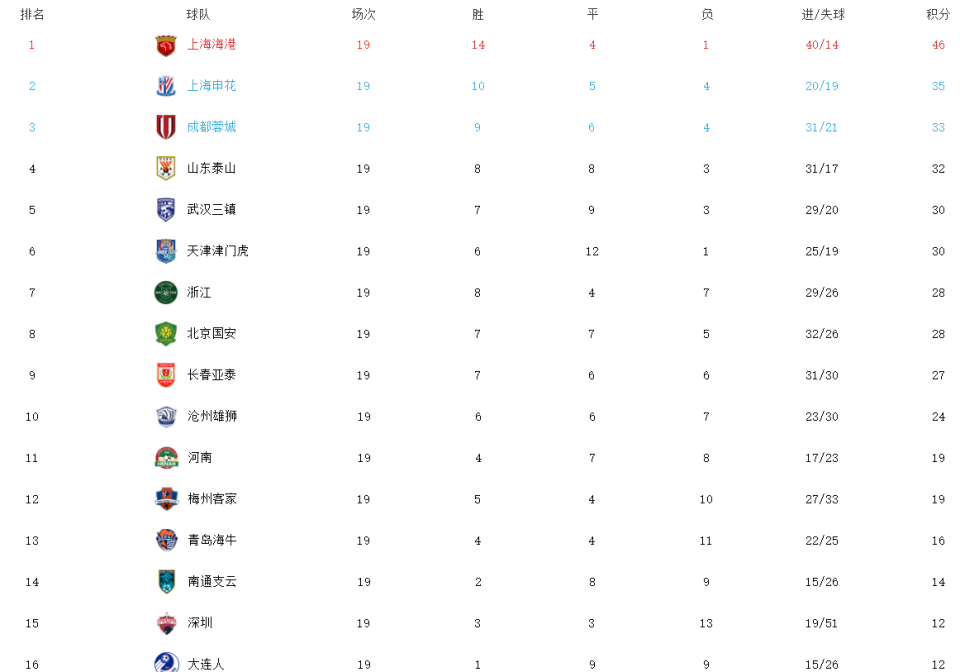Click the 山东泰山 team crest icon
960x672 pixels.
click(x=166, y=168)
